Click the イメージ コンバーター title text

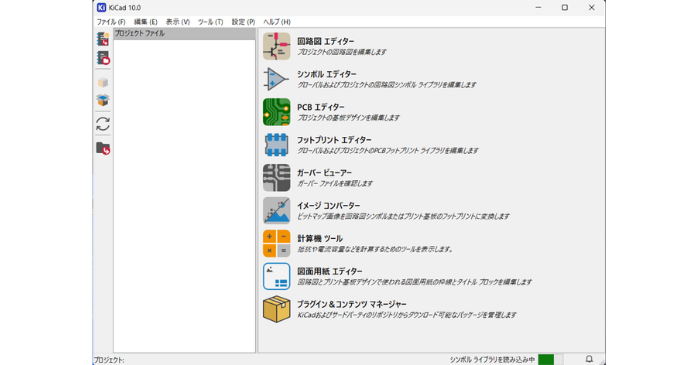(x=329, y=206)
